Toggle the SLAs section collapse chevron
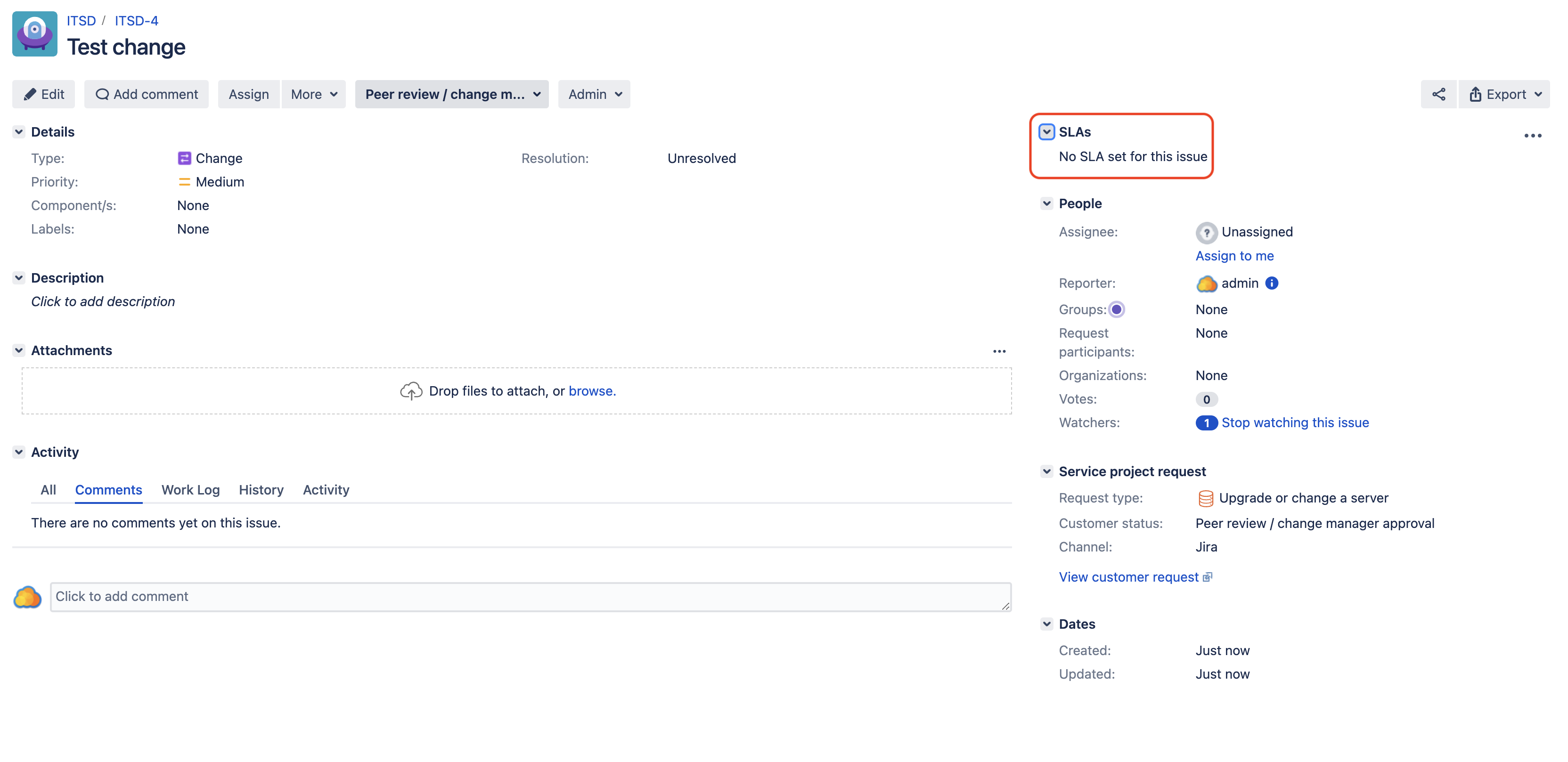This screenshot has width=1568, height=762. click(x=1046, y=132)
